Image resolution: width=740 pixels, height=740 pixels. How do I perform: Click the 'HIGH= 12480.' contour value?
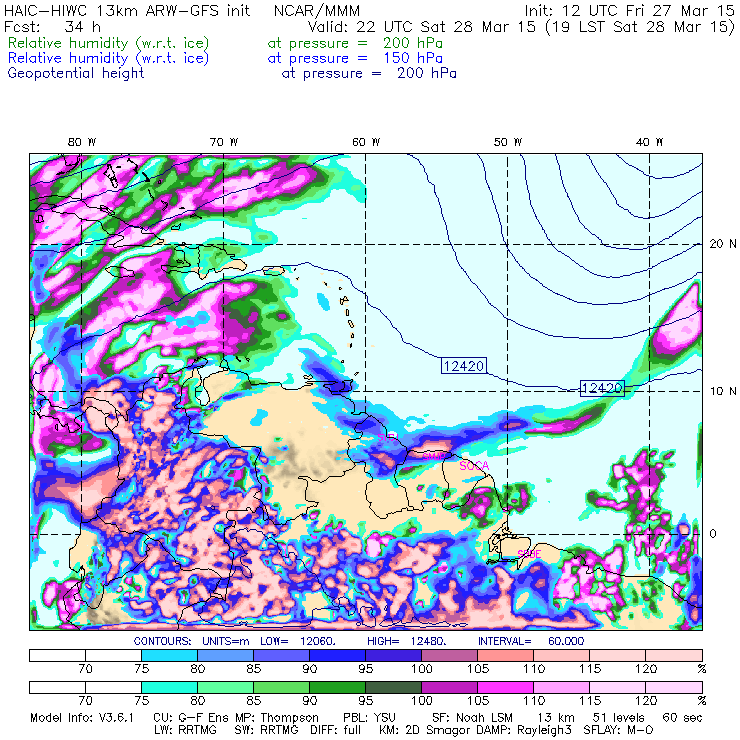coord(407,641)
